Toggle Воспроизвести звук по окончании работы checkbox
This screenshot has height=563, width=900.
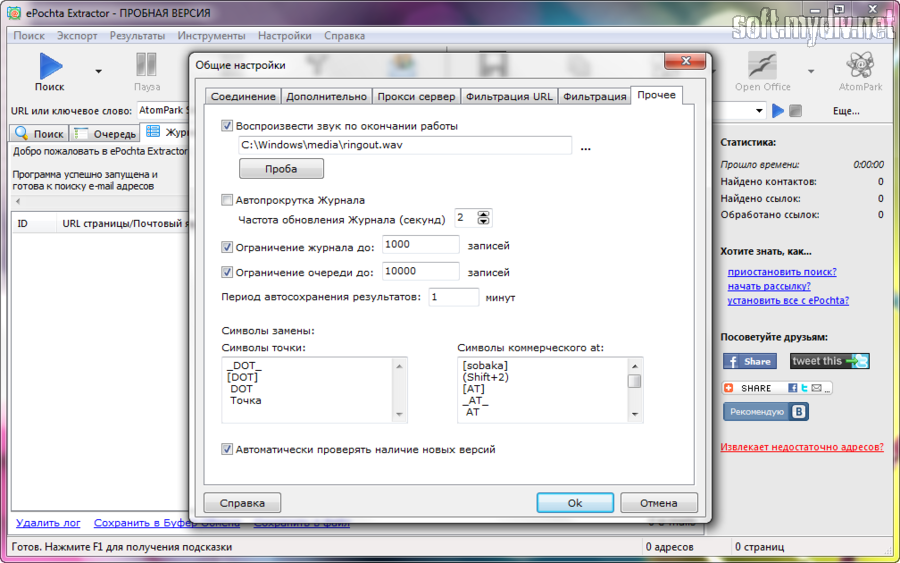pyautogui.click(x=227, y=126)
